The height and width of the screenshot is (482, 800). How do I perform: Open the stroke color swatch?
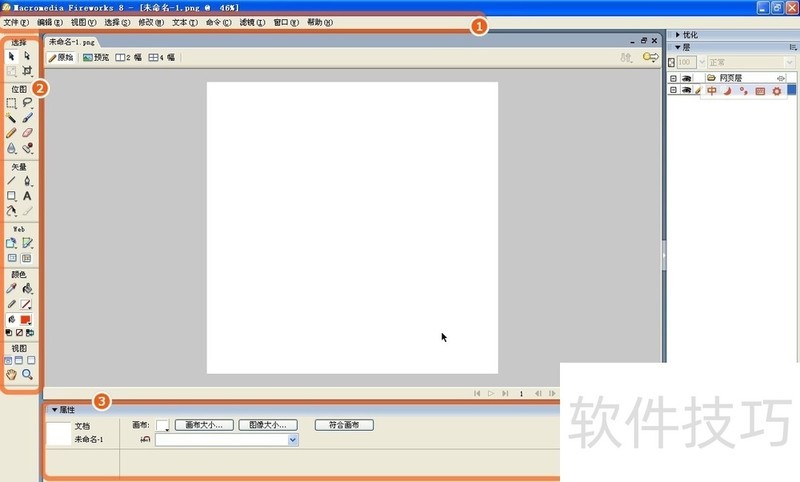coord(26,305)
